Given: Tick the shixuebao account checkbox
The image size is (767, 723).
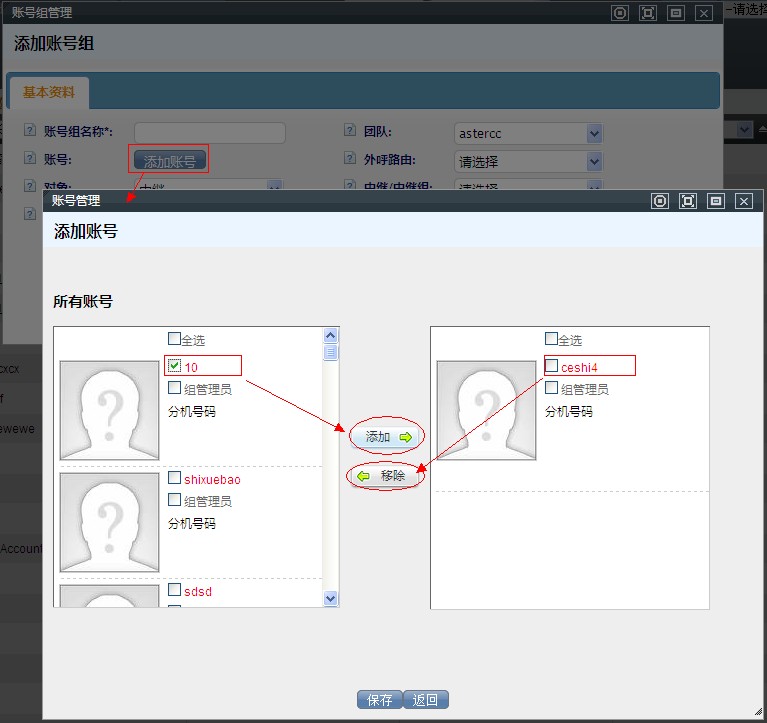Looking at the screenshot, I should click(175, 478).
